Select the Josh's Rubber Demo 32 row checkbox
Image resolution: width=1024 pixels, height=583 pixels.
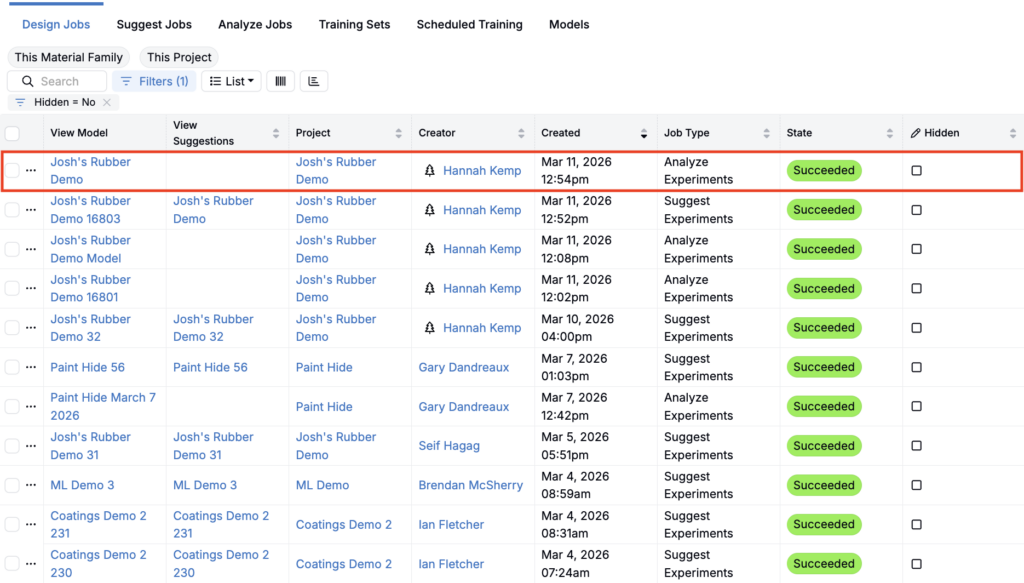click(x=12, y=328)
